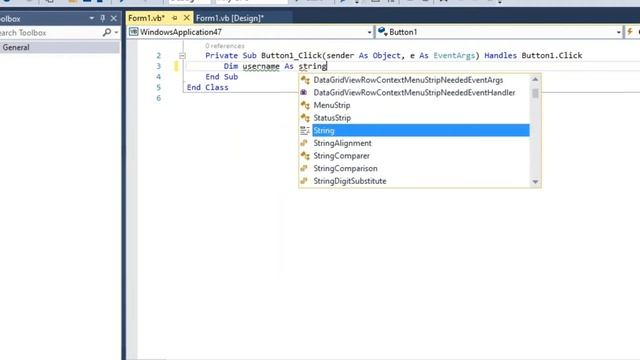640x360 pixels.
Task: Click the StringComparer class icon
Action: coord(305,156)
